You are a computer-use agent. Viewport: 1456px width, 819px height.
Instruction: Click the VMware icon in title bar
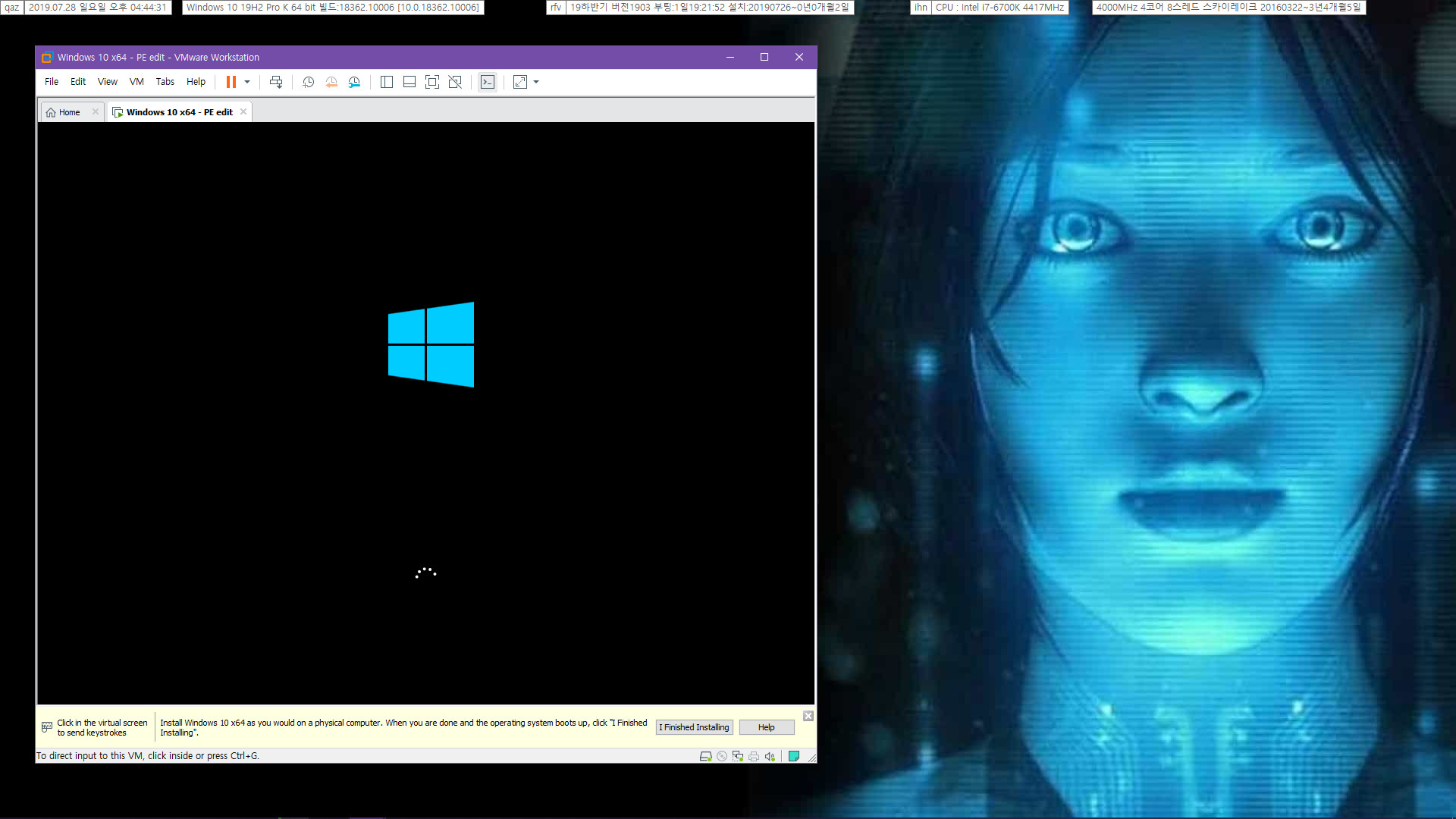pos(47,57)
